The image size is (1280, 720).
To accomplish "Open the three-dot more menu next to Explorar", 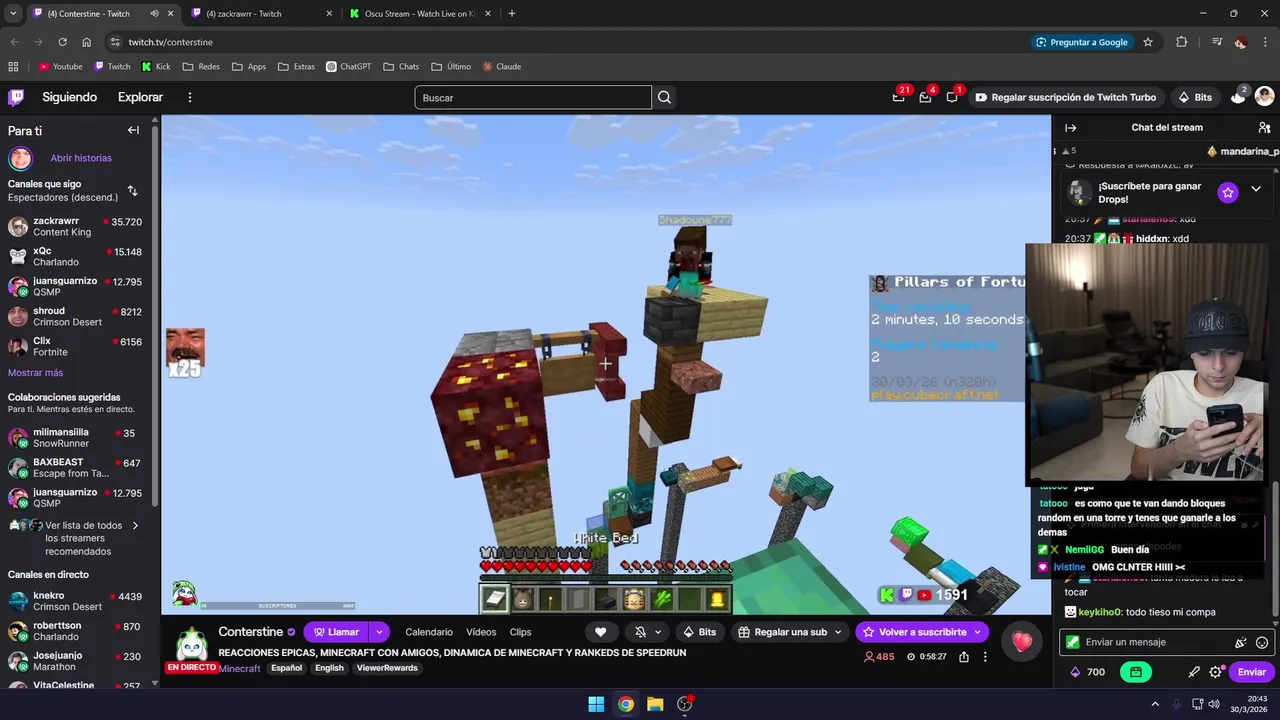I will (x=190, y=97).
